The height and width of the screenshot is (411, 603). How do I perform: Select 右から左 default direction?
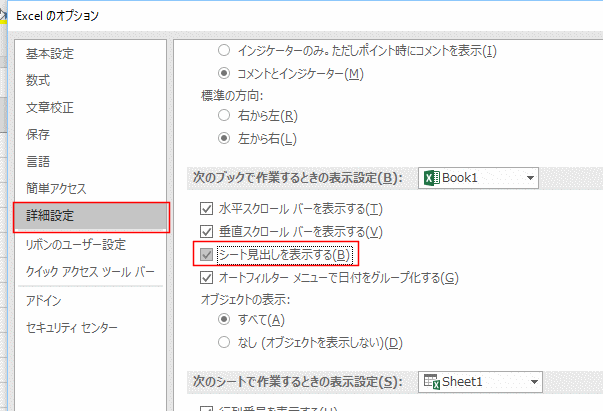pos(224,115)
